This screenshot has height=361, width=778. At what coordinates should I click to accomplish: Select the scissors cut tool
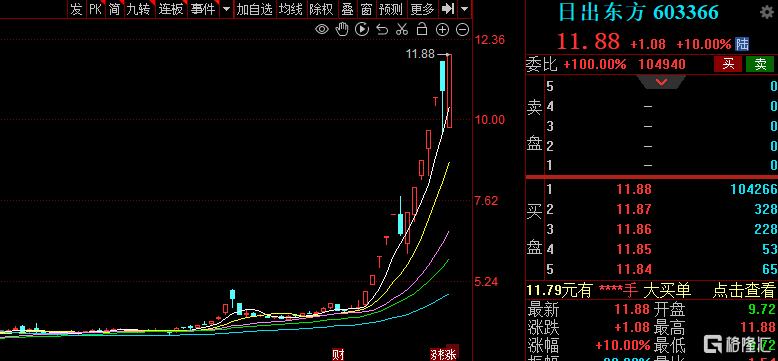click(402, 30)
